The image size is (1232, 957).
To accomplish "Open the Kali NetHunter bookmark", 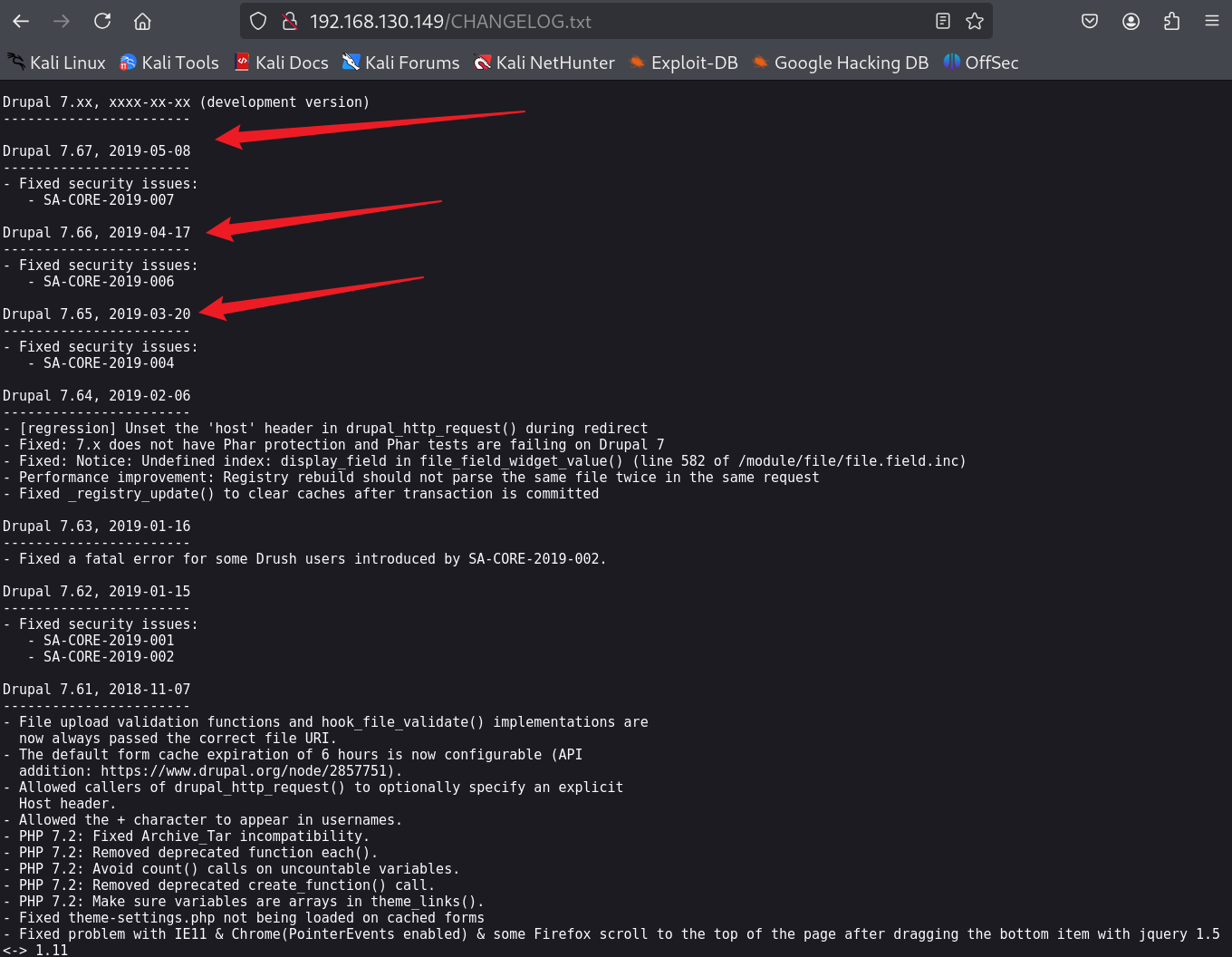I will [544, 63].
